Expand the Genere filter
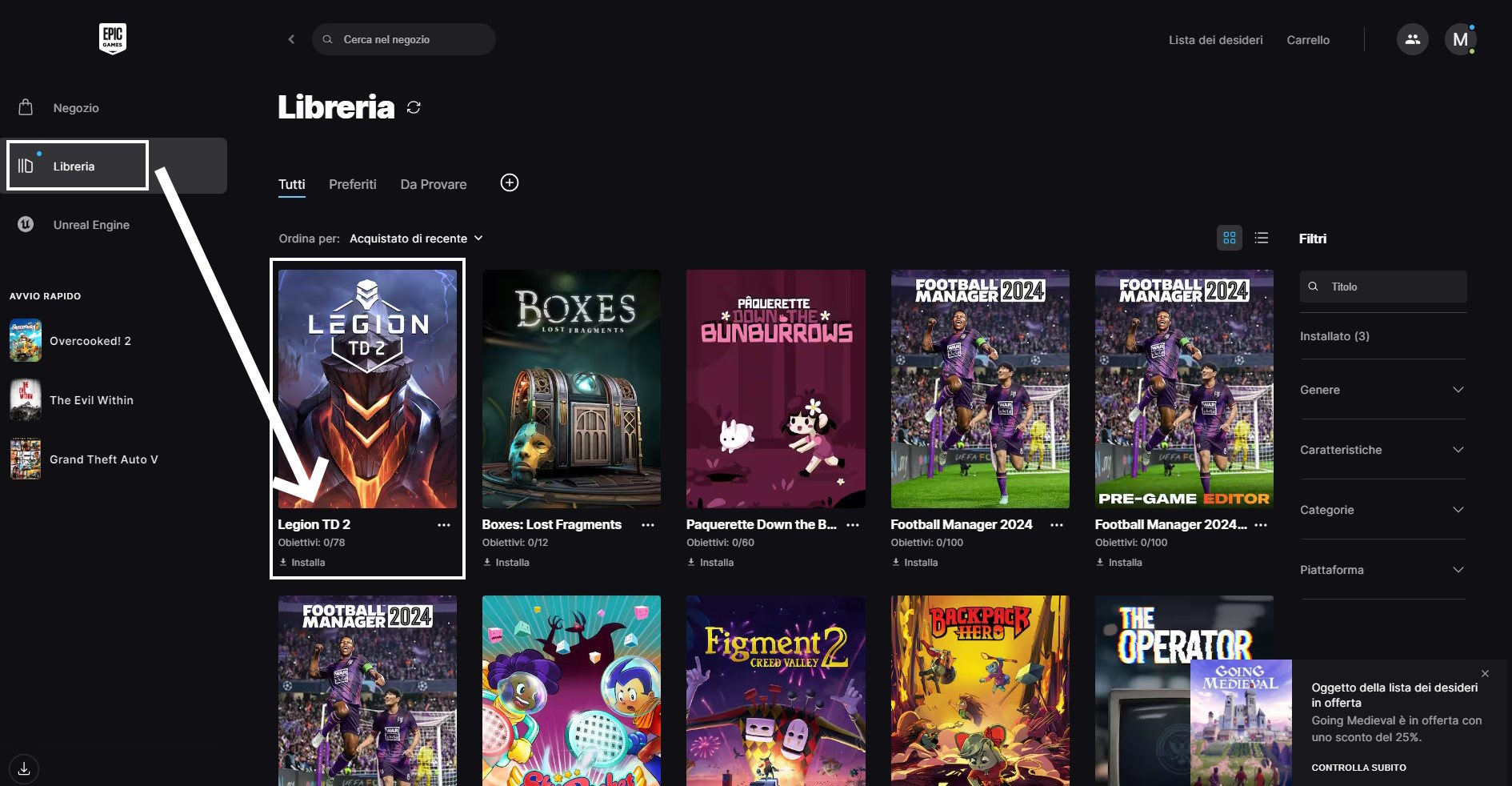The width and height of the screenshot is (1512, 786). 1382,390
